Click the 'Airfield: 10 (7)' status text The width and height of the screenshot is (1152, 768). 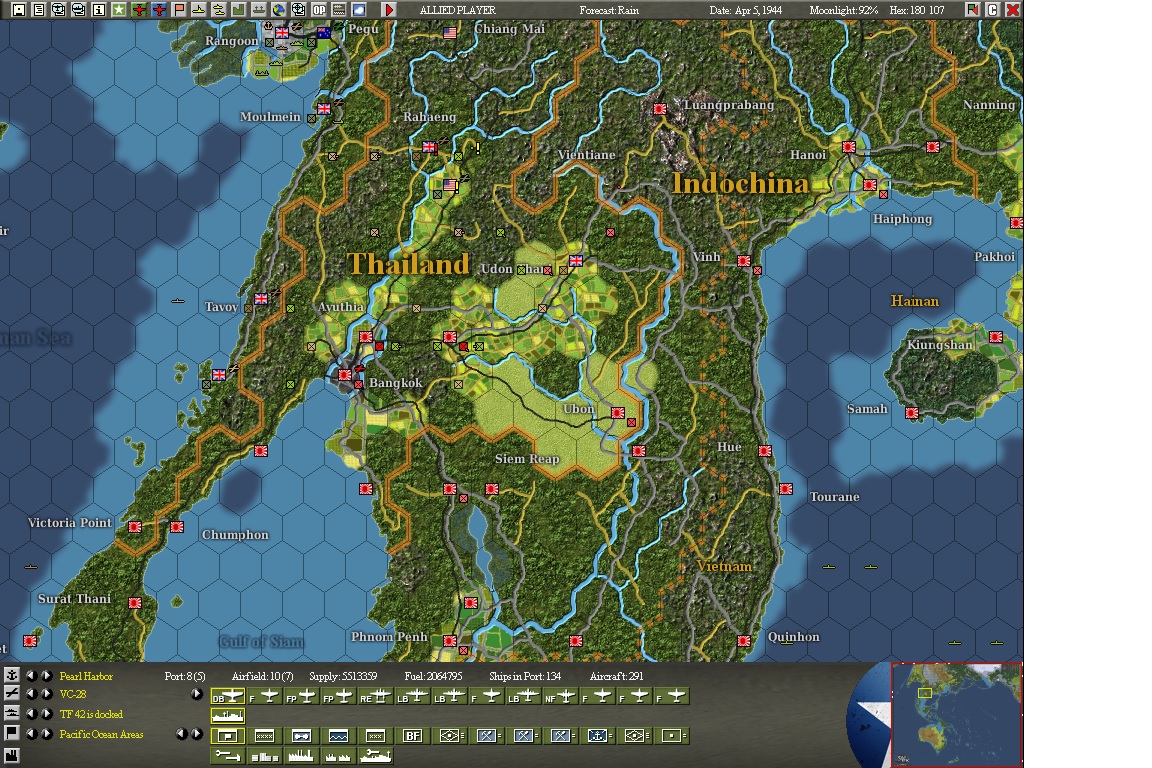[x=262, y=676]
